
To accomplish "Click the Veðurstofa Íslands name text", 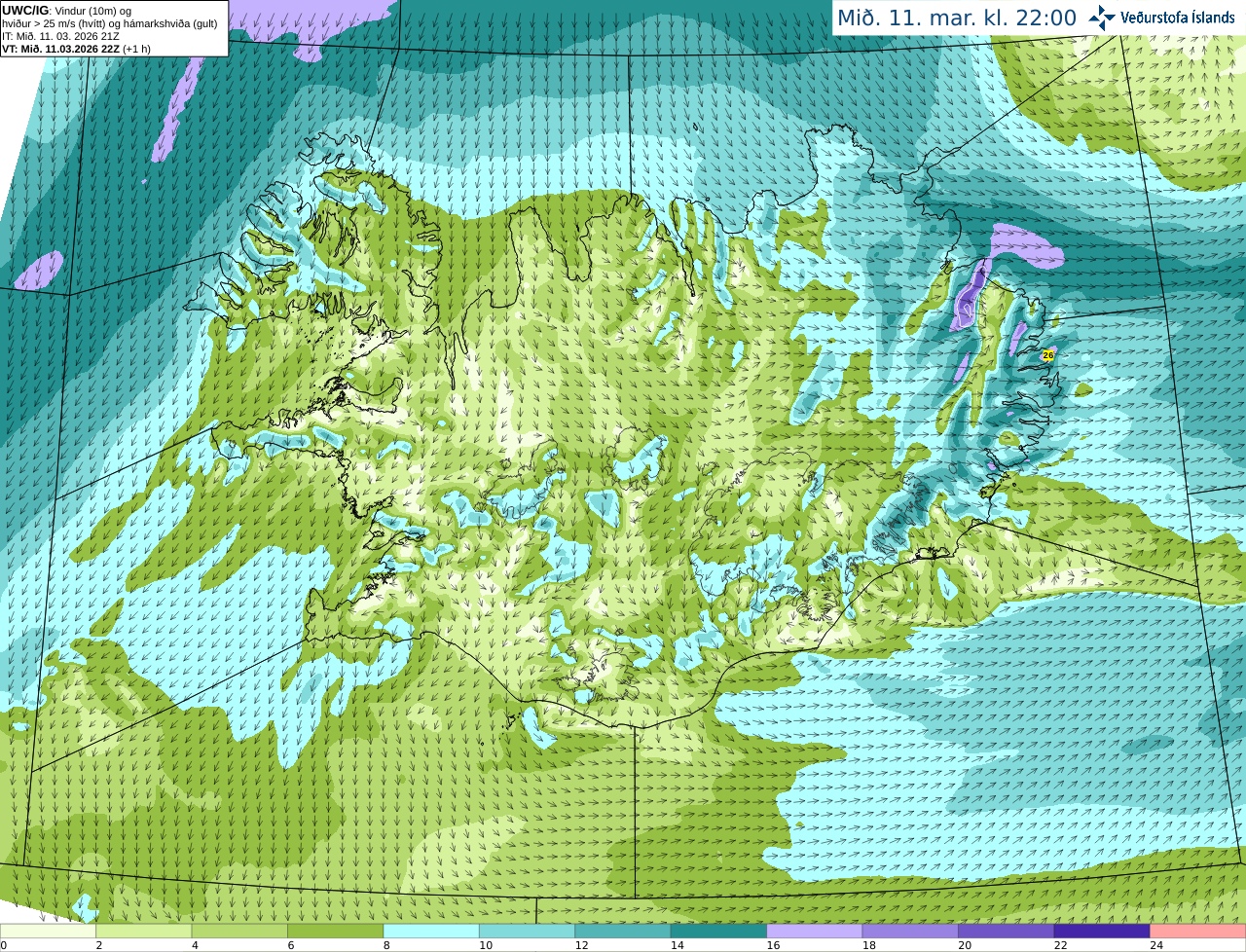I will (x=1178, y=18).
